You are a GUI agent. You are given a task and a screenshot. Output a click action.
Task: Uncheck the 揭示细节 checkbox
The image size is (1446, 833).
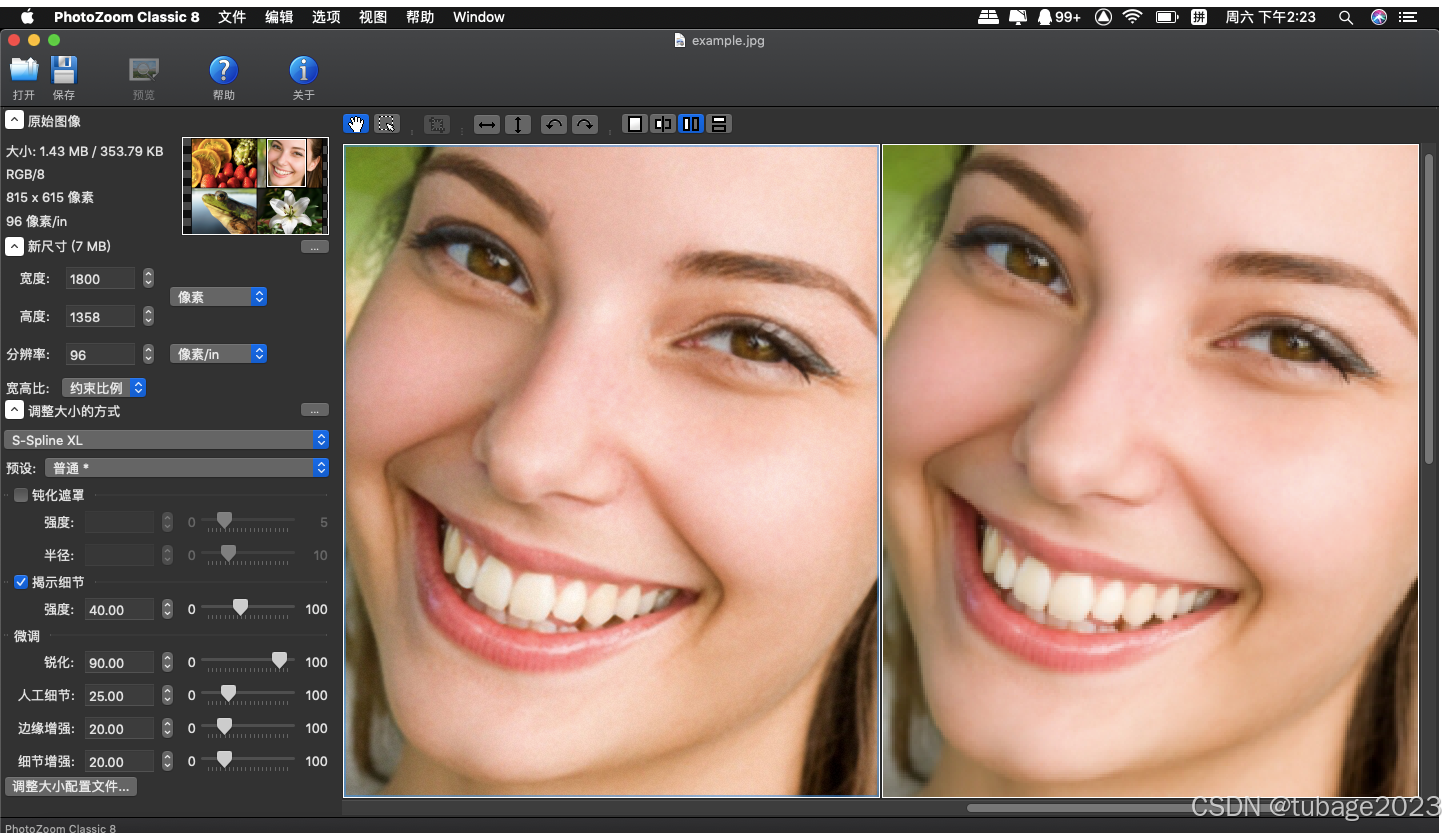[21, 582]
